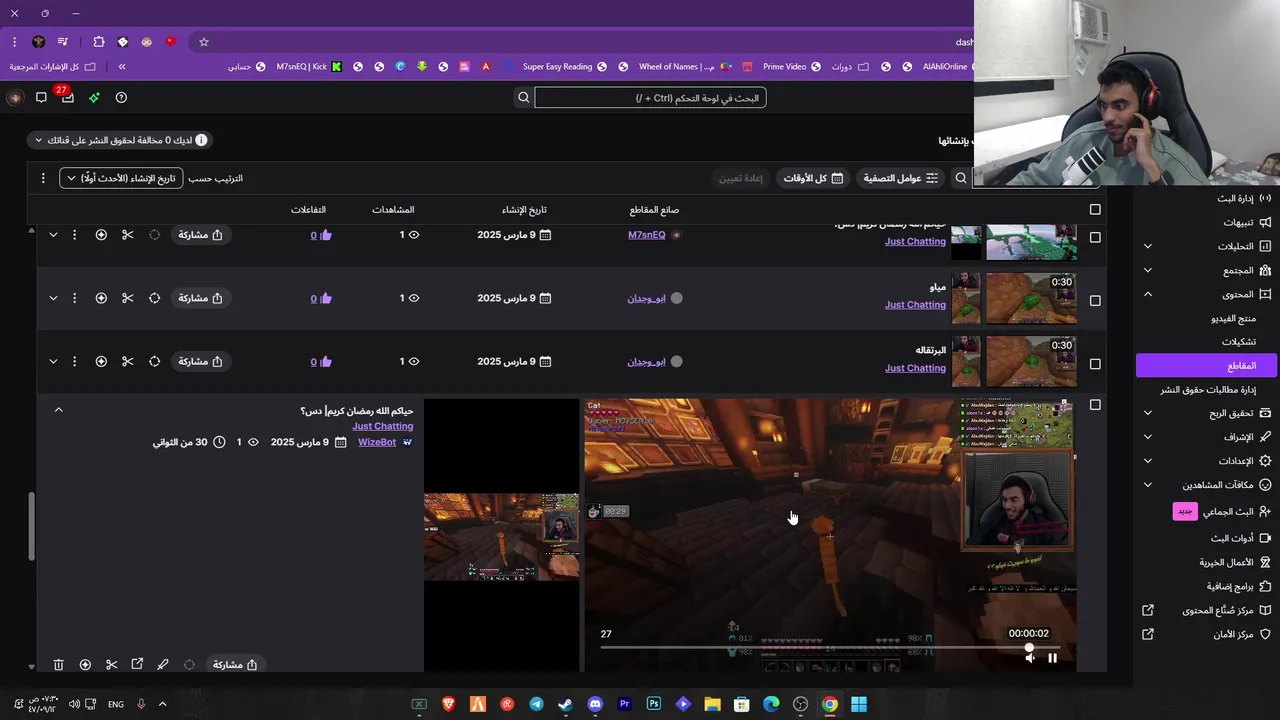Click the plus-circle icon in the ميلو row
The width and height of the screenshot is (1280, 720).
click(x=101, y=298)
